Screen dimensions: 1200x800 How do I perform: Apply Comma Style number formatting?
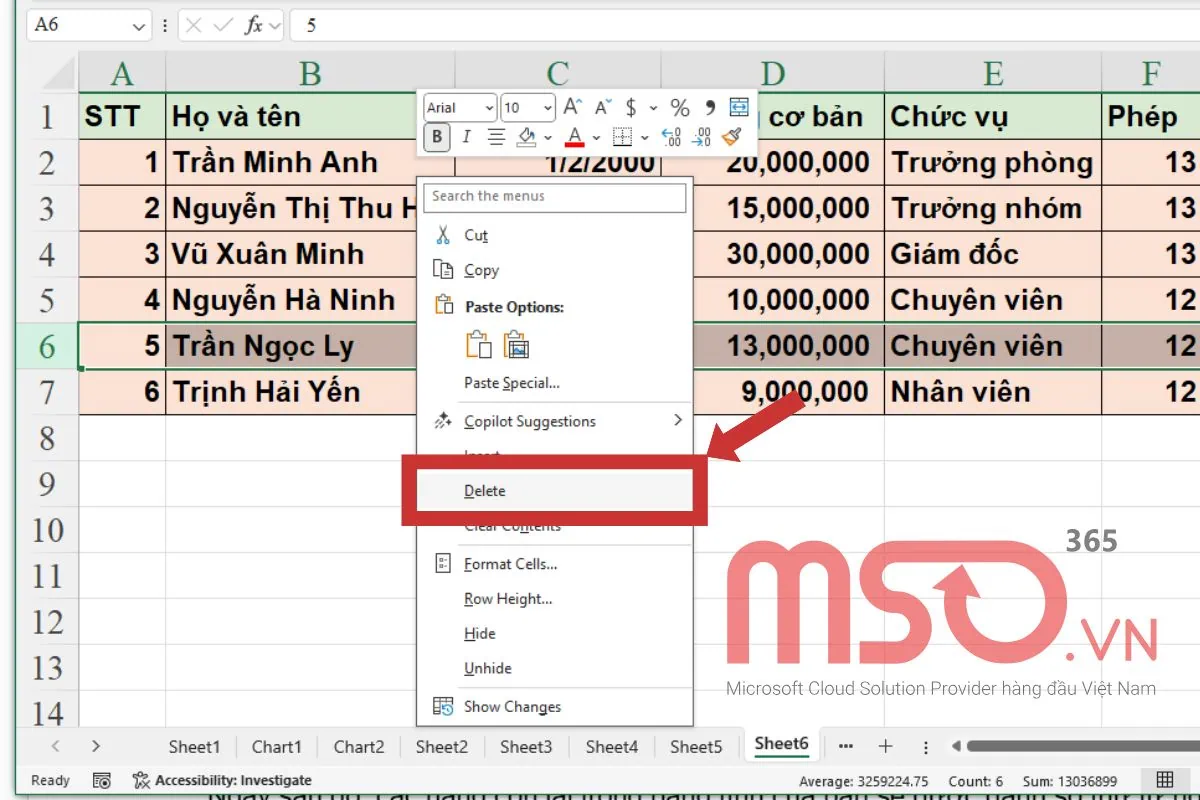coord(708,105)
